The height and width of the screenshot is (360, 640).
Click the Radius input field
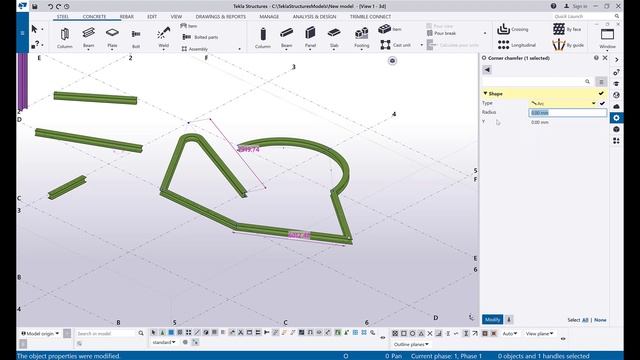pyautogui.click(x=568, y=113)
